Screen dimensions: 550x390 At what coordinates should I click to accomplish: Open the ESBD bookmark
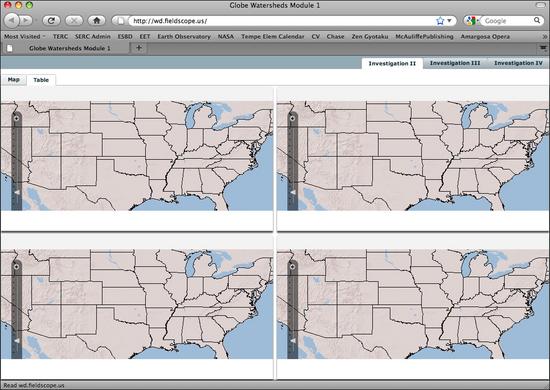(x=125, y=36)
